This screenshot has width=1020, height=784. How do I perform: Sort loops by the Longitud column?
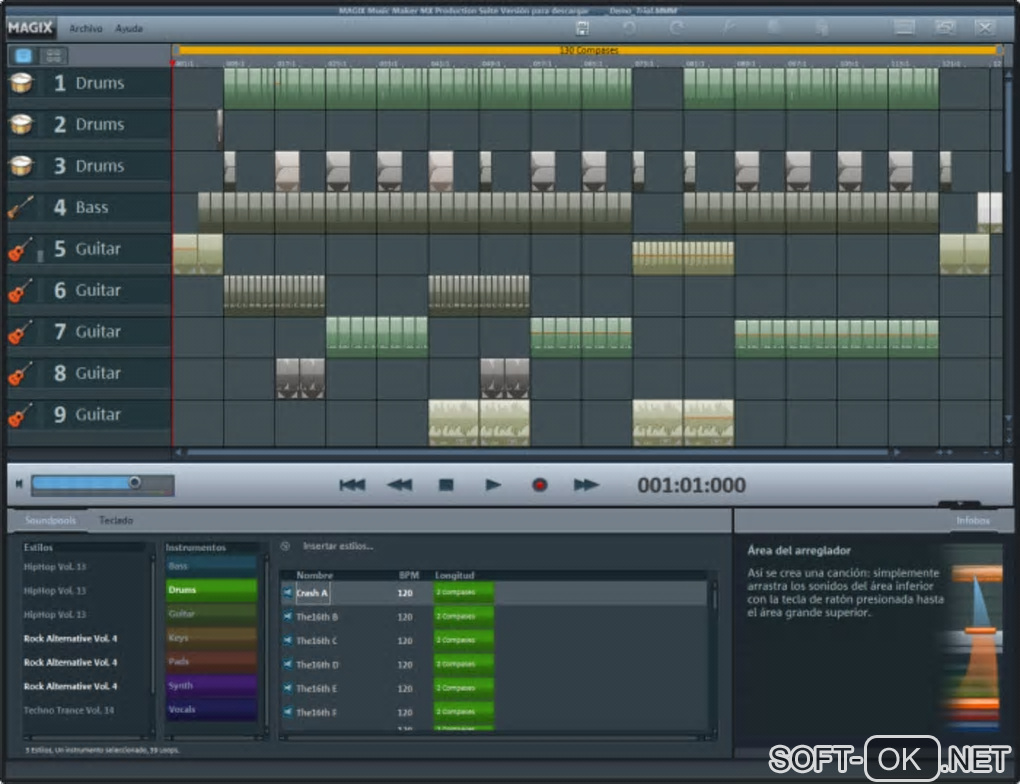click(455, 575)
